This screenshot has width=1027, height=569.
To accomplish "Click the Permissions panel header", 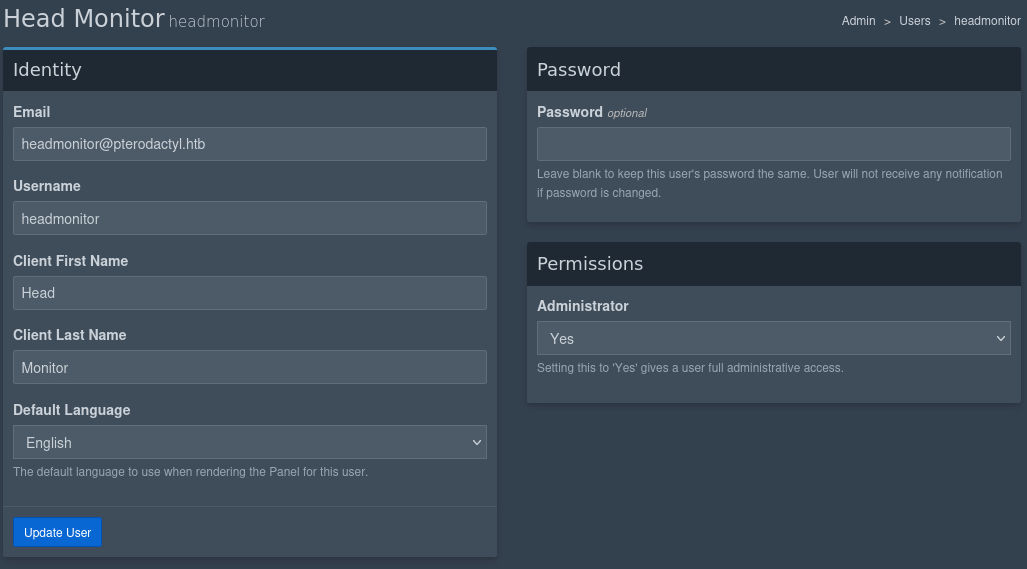I will 590,264.
